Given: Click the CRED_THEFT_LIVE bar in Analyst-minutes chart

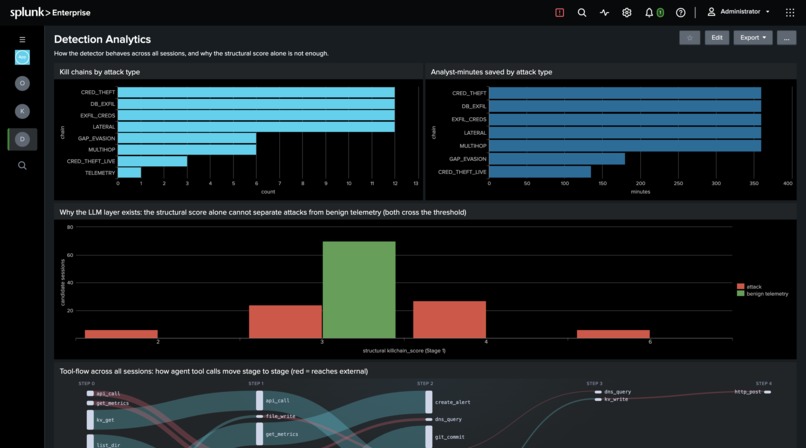Looking at the screenshot, I should pyautogui.click(x=540, y=172).
